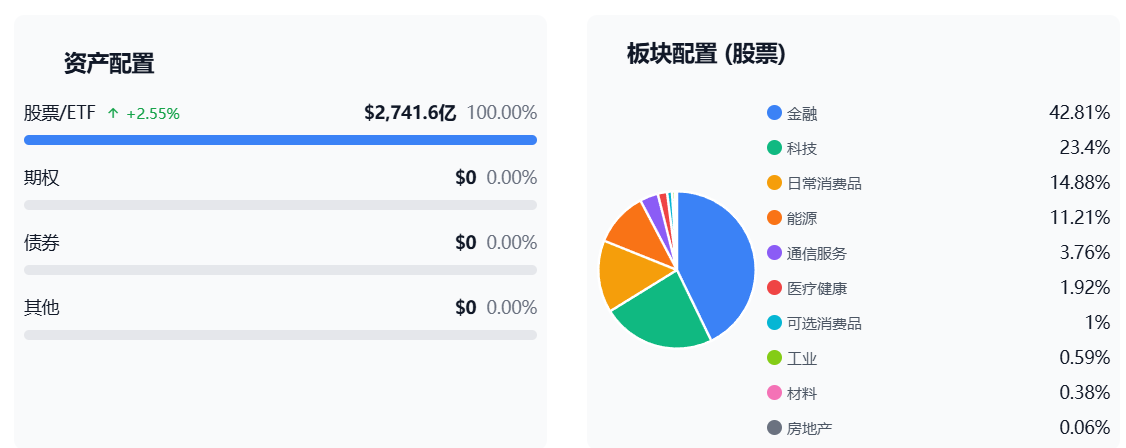
Task: Click the 金融 legend label
Action: point(802,113)
